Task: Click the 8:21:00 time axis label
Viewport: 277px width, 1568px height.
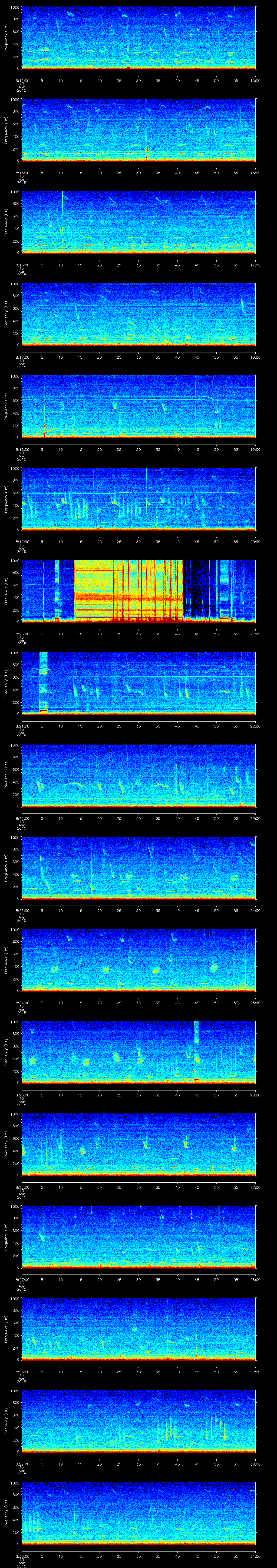Action: pyautogui.click(x=22, y=726)
